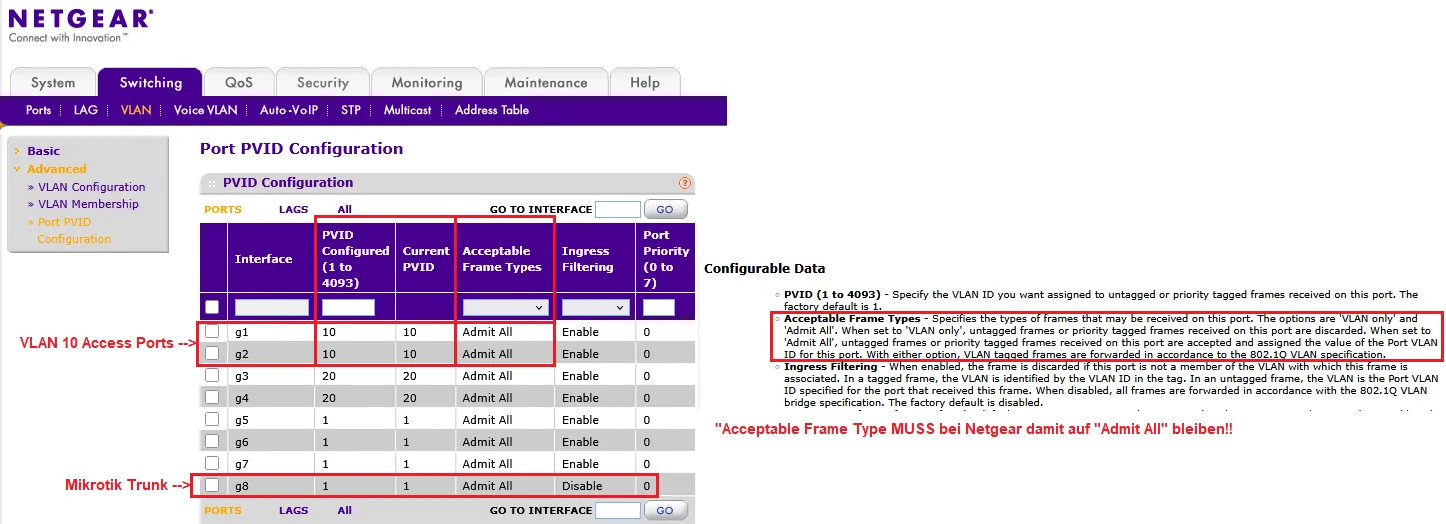Focus the bottom GO TO INTERFACE field
Image resolution: width=1446 pixels, height=524 pixels.
(x=618, y=510)
